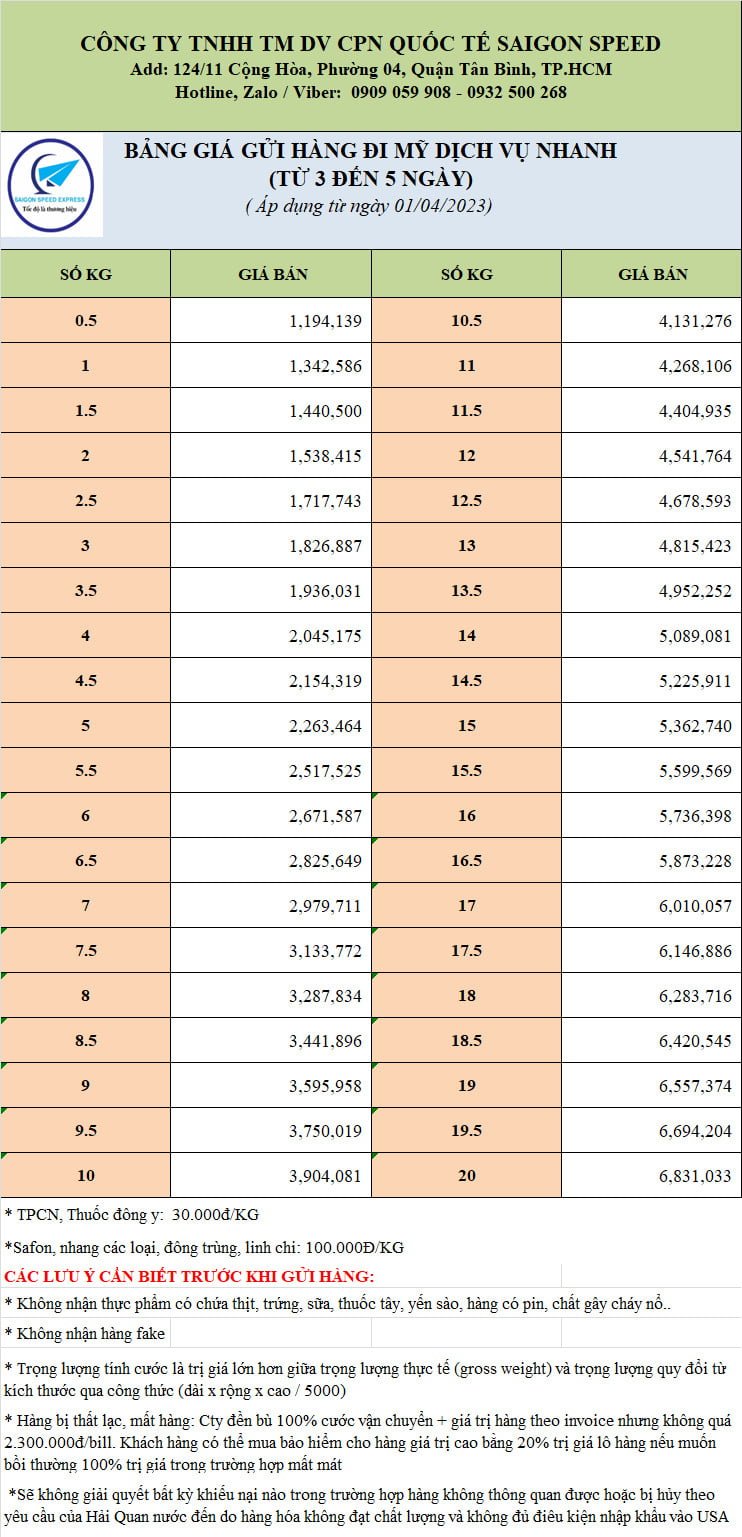Click the first SỐ KG column header
Image resolution: width=742 pixels, height=1537 pixels.
point(85,275)
